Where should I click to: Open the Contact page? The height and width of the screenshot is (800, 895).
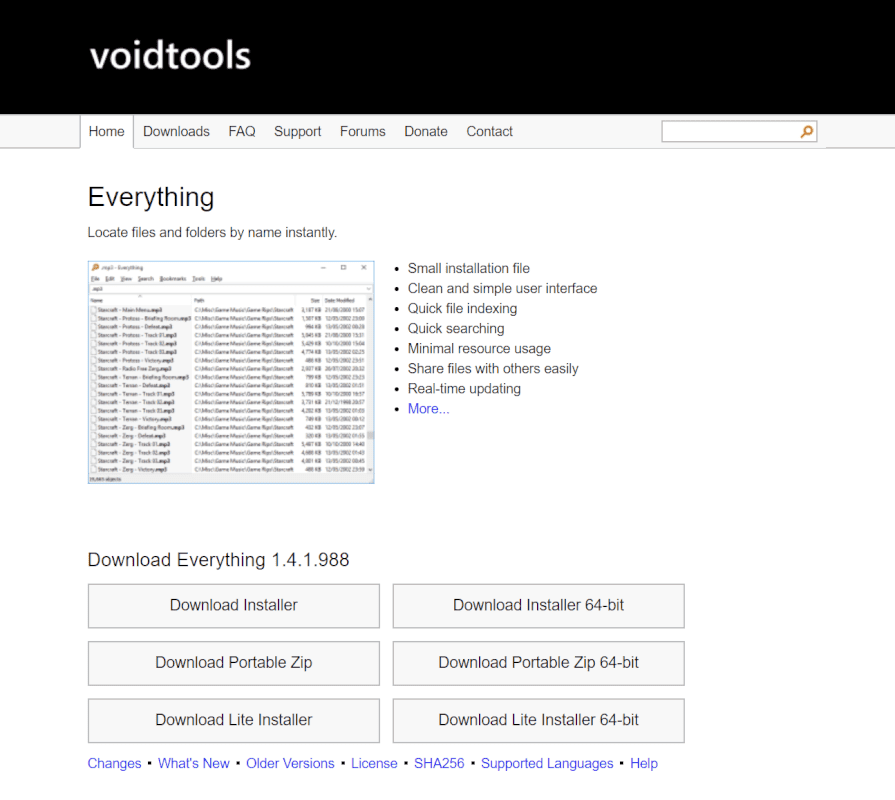pos(489,131)
